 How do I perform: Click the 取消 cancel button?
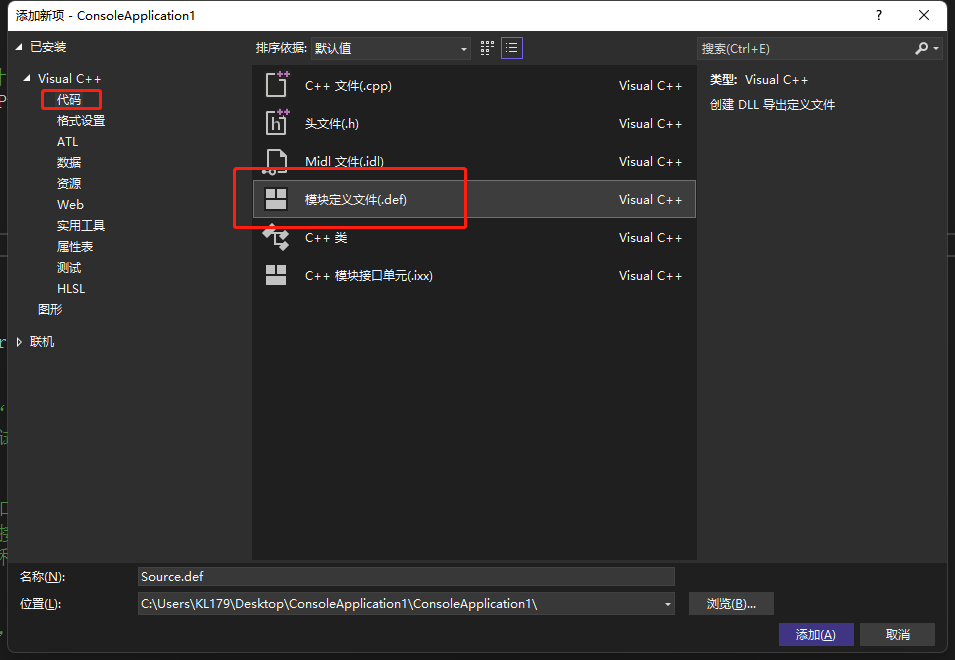click(x=897, y=635)
